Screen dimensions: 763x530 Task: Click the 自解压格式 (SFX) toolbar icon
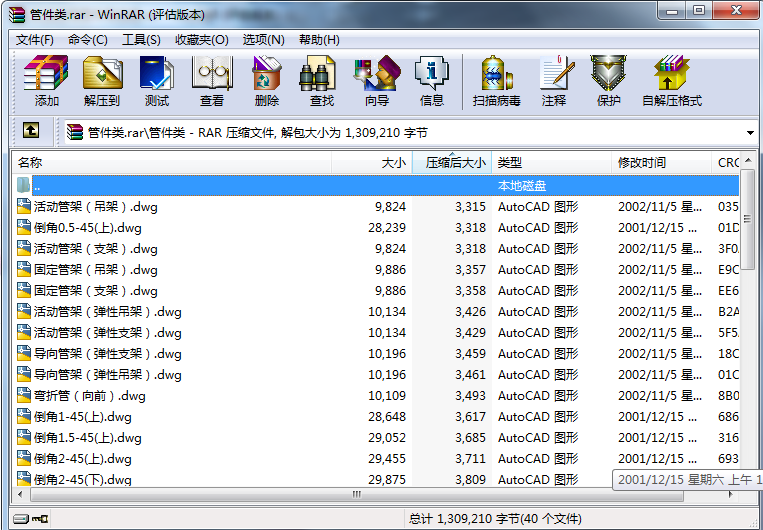671,81
